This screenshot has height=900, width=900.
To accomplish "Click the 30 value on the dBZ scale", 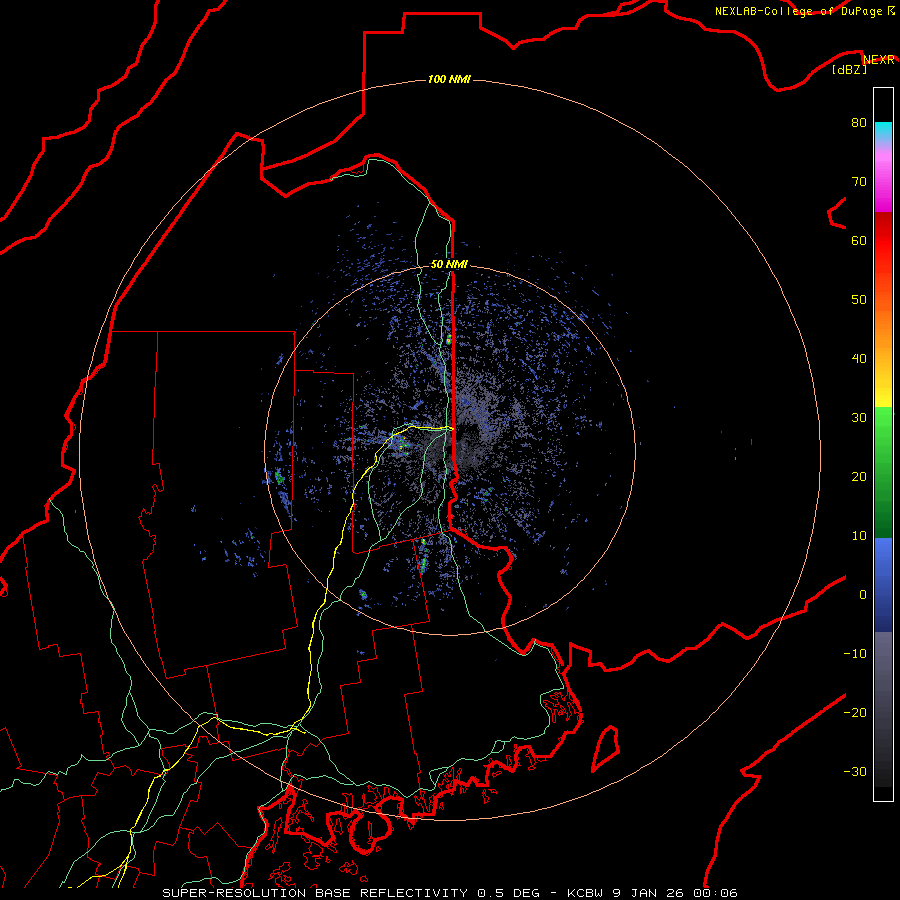I will (x=859, y=418).
